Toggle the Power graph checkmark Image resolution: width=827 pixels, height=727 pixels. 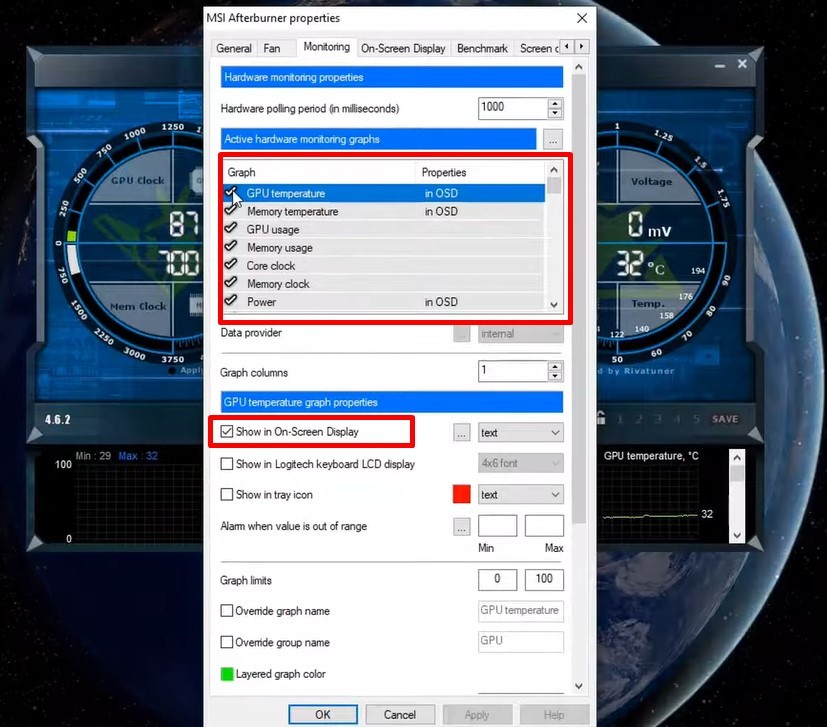coord(231,301)
